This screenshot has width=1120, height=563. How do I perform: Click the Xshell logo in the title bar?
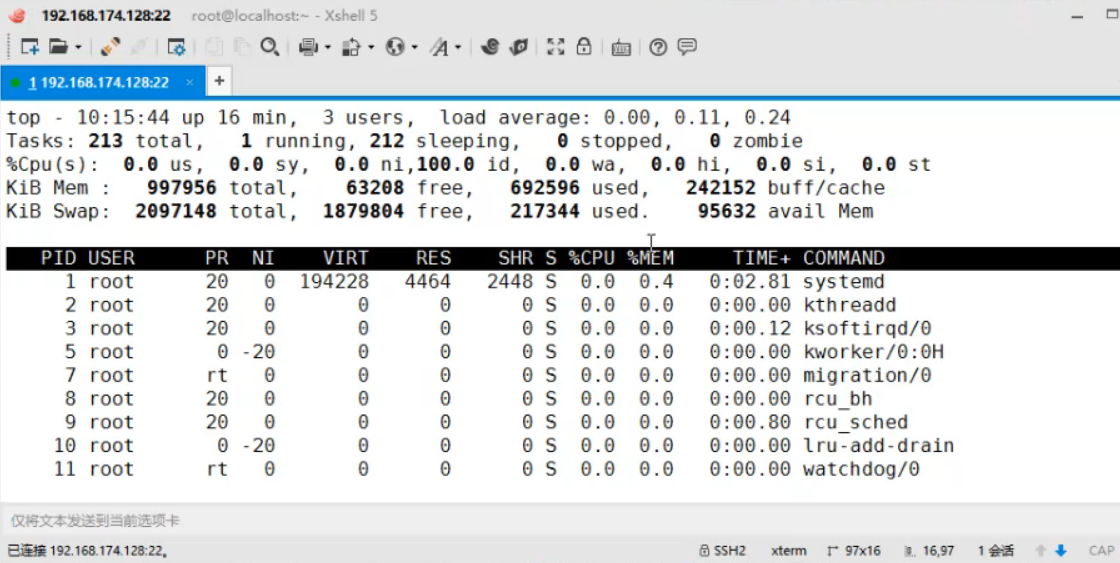[x=17, y=16]
